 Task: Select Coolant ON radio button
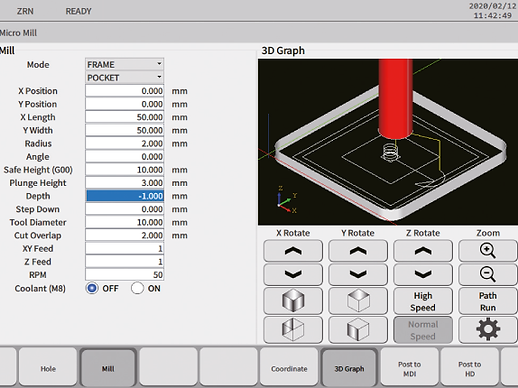(x=137, y=288)
